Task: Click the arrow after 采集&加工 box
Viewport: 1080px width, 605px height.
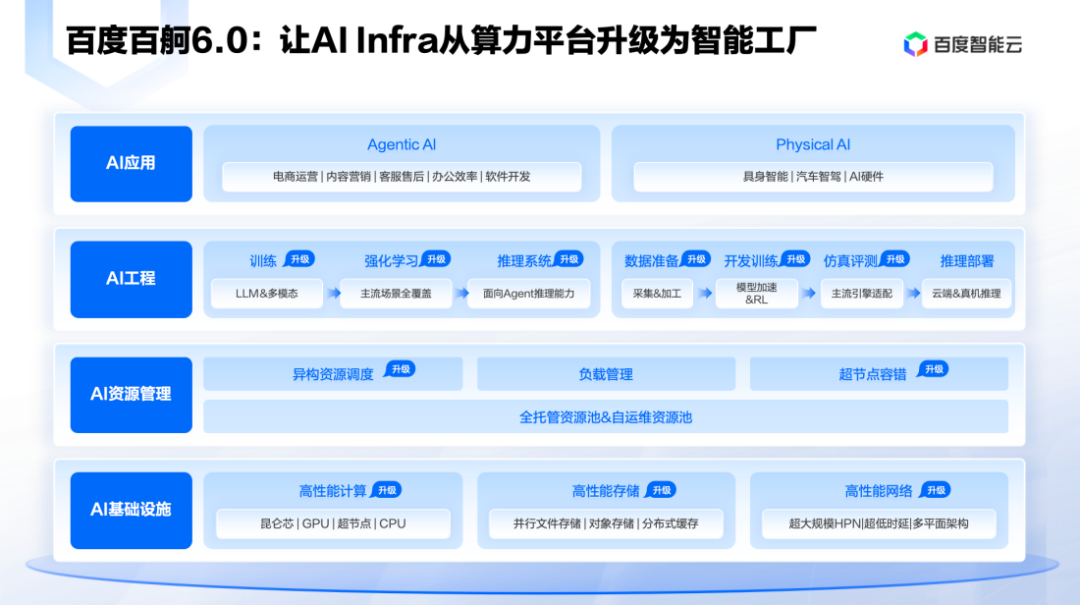Action: click(x=706, y=294)
